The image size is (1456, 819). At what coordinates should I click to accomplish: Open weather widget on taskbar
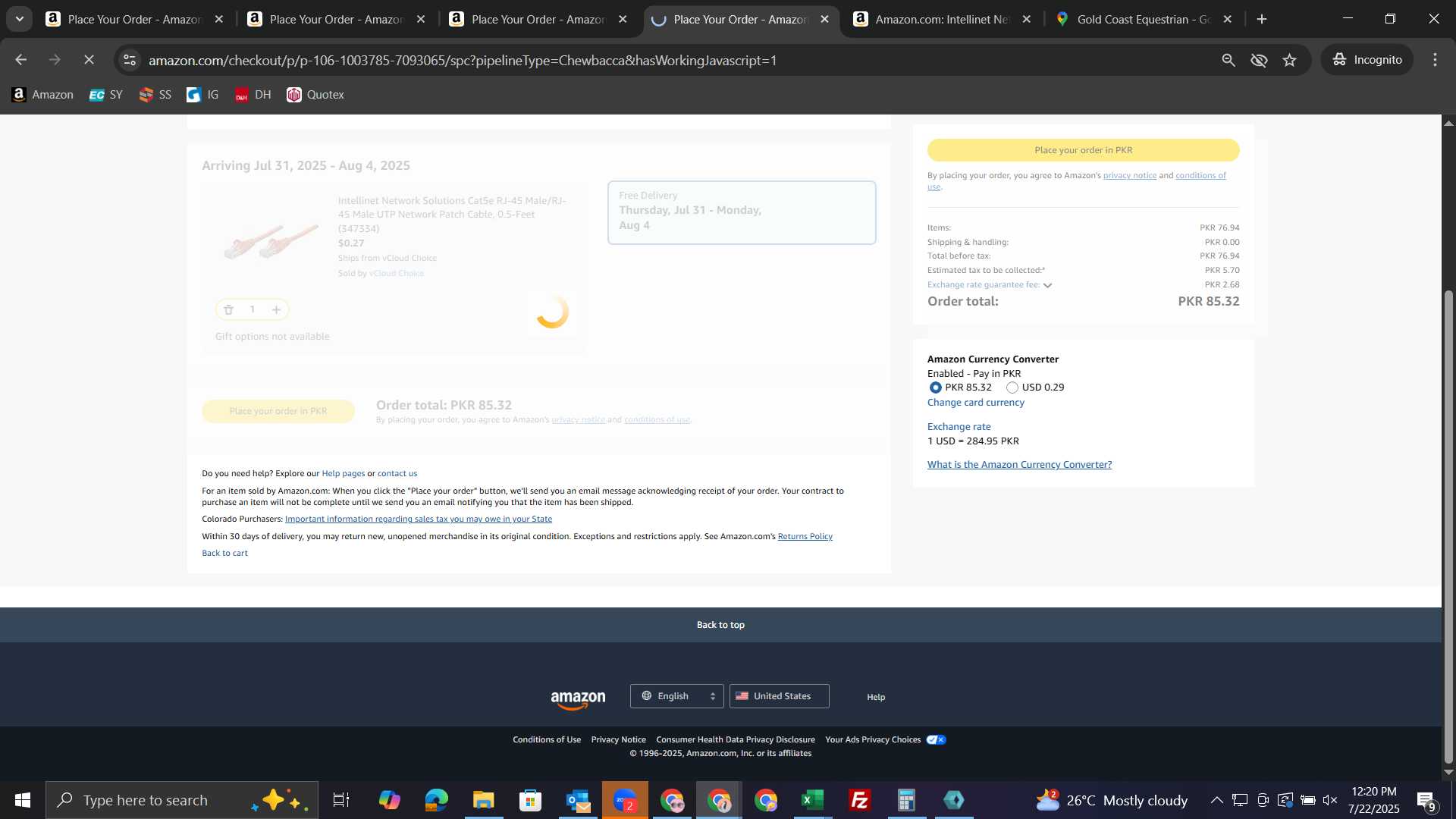(x=1111, y=800)
